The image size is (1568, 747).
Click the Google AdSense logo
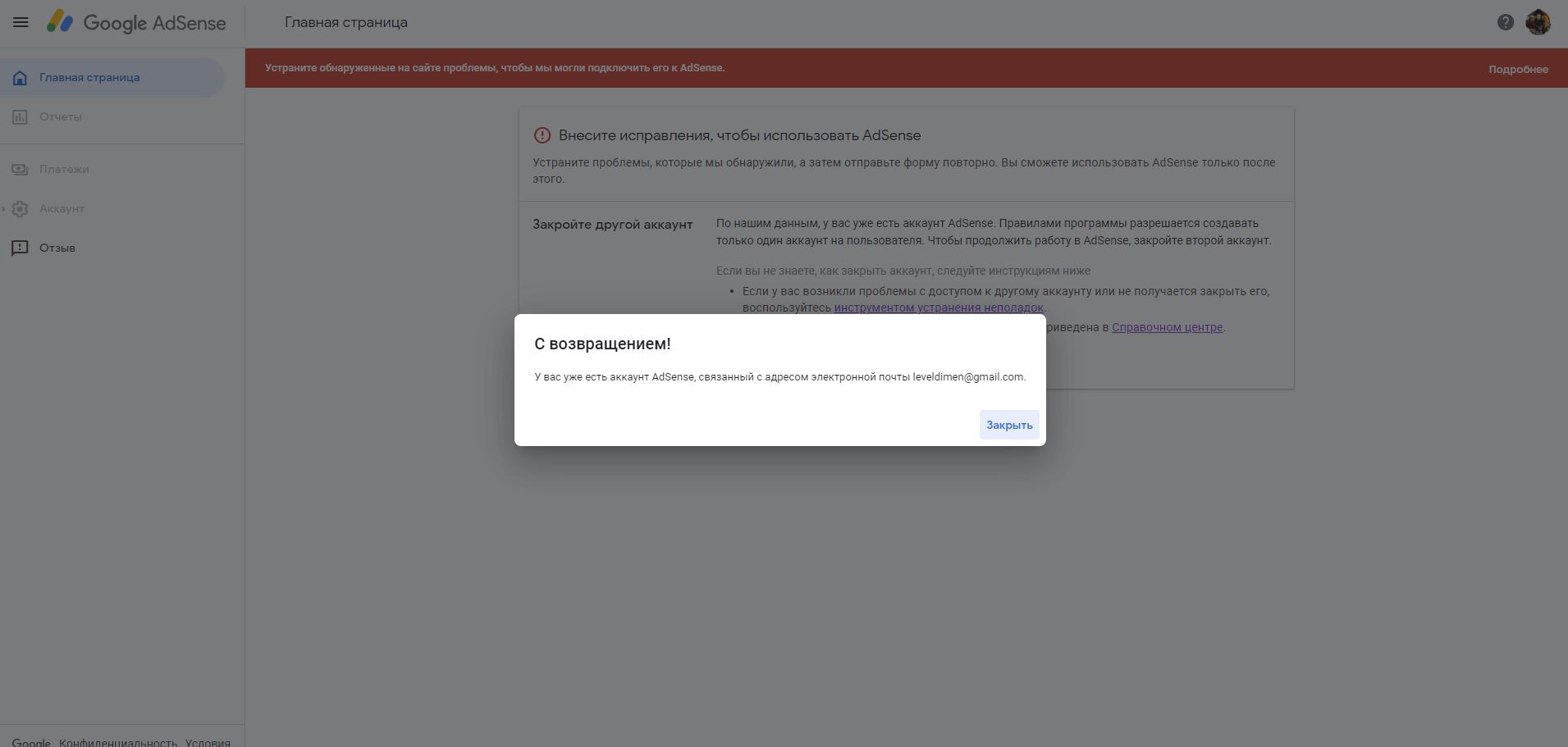click(x=136, y=22)
